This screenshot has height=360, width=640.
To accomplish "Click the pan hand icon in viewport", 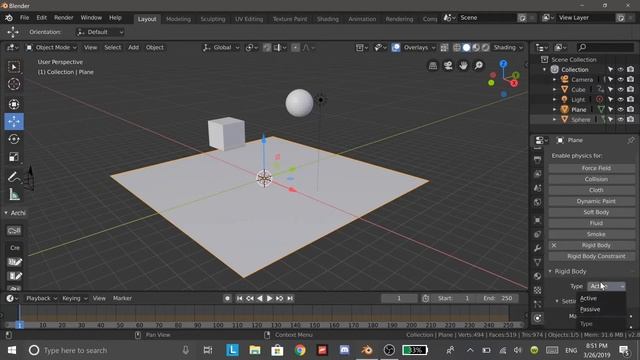I will [x=463, y=66].
